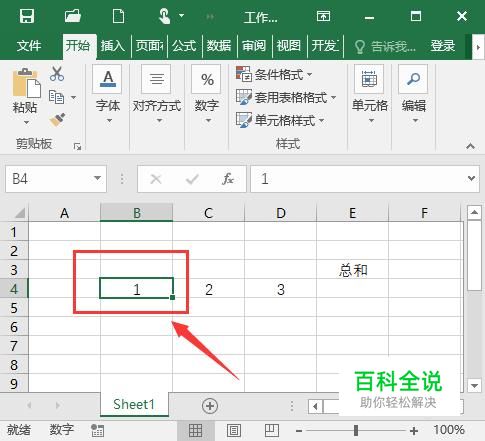This screenshot has height=441, width=485.
Task: Click the Name Box showing B4
Action: pyautogui.click(x=48, y=179)
